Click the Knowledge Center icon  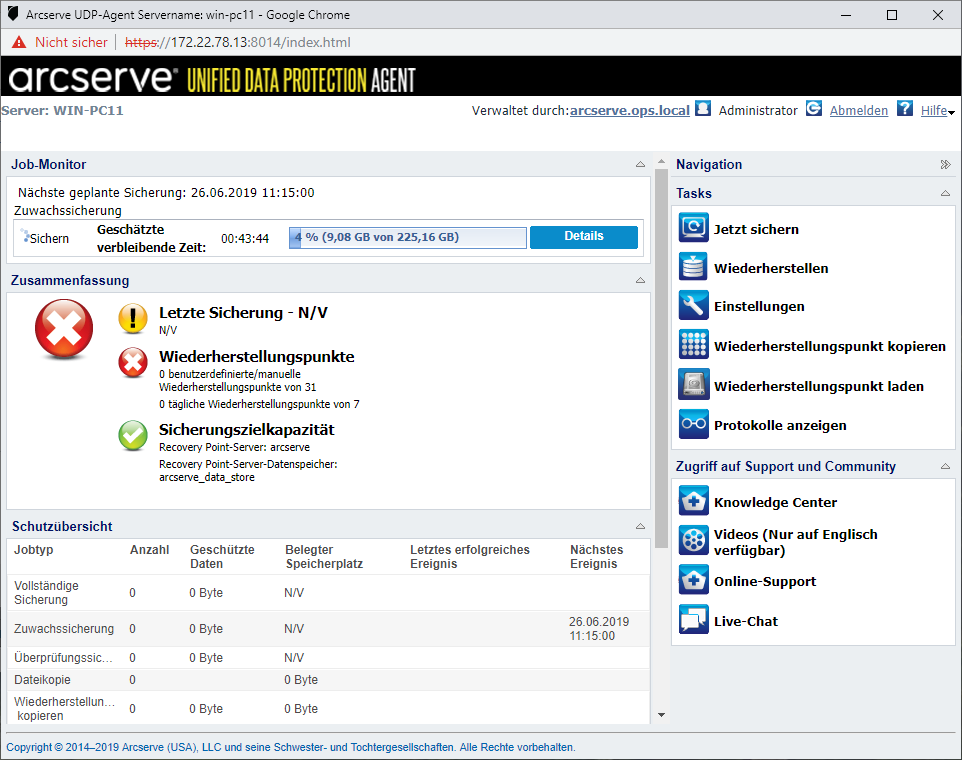[x=693, y=502]
